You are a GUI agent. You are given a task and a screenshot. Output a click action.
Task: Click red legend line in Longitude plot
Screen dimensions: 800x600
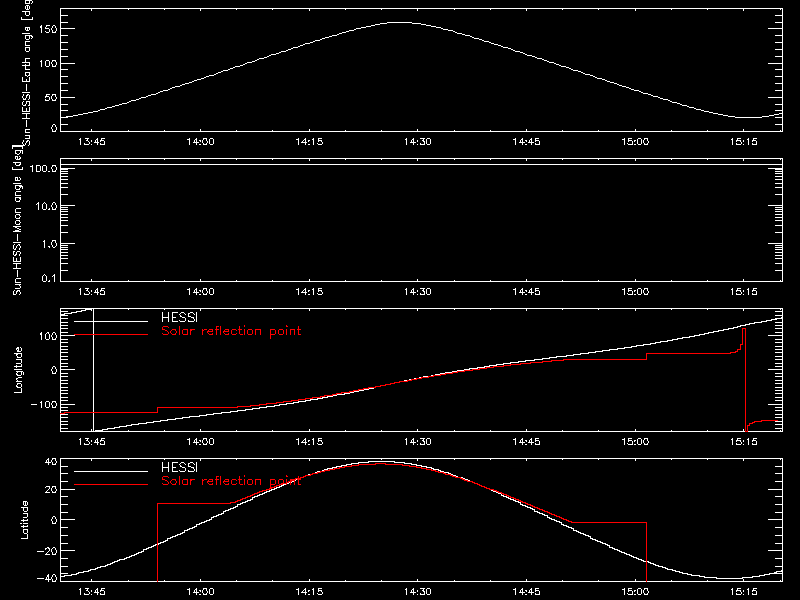[x=111, y=335]
